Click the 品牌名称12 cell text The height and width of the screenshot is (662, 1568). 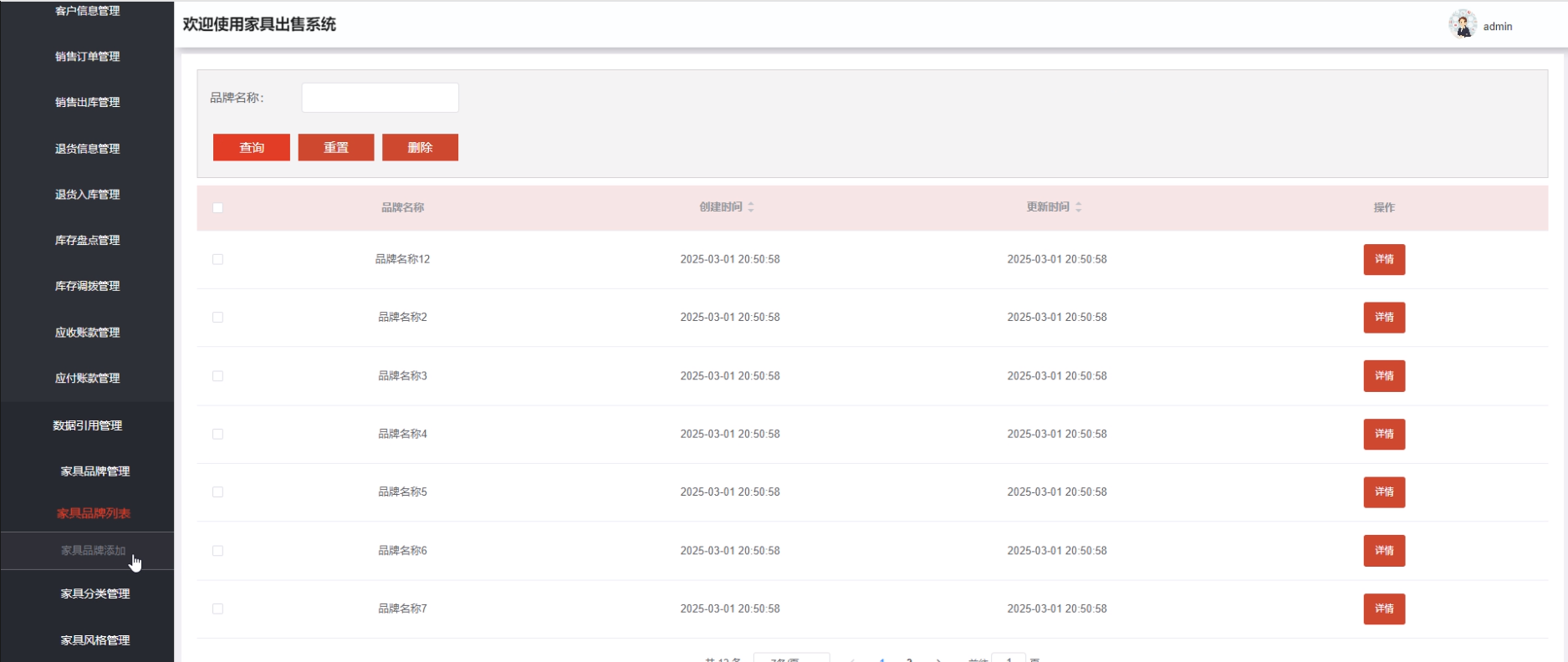(402, 259)
